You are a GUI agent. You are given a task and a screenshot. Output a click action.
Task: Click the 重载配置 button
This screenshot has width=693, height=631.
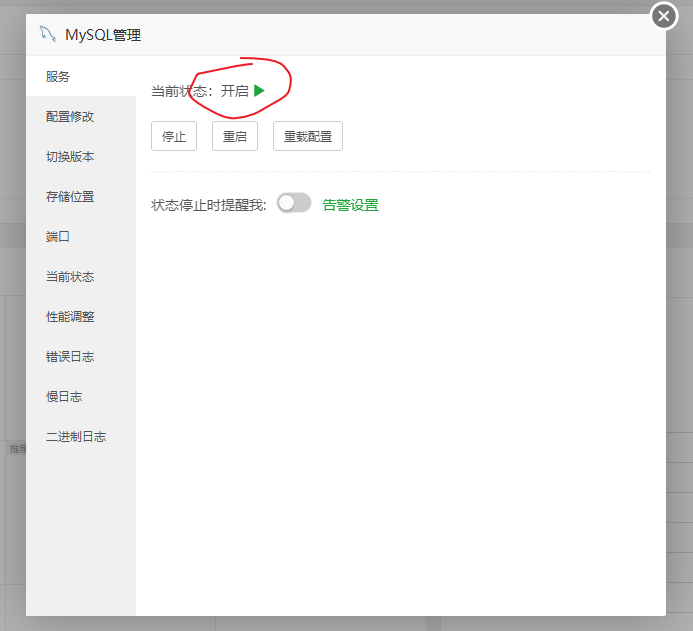point(308,136)
